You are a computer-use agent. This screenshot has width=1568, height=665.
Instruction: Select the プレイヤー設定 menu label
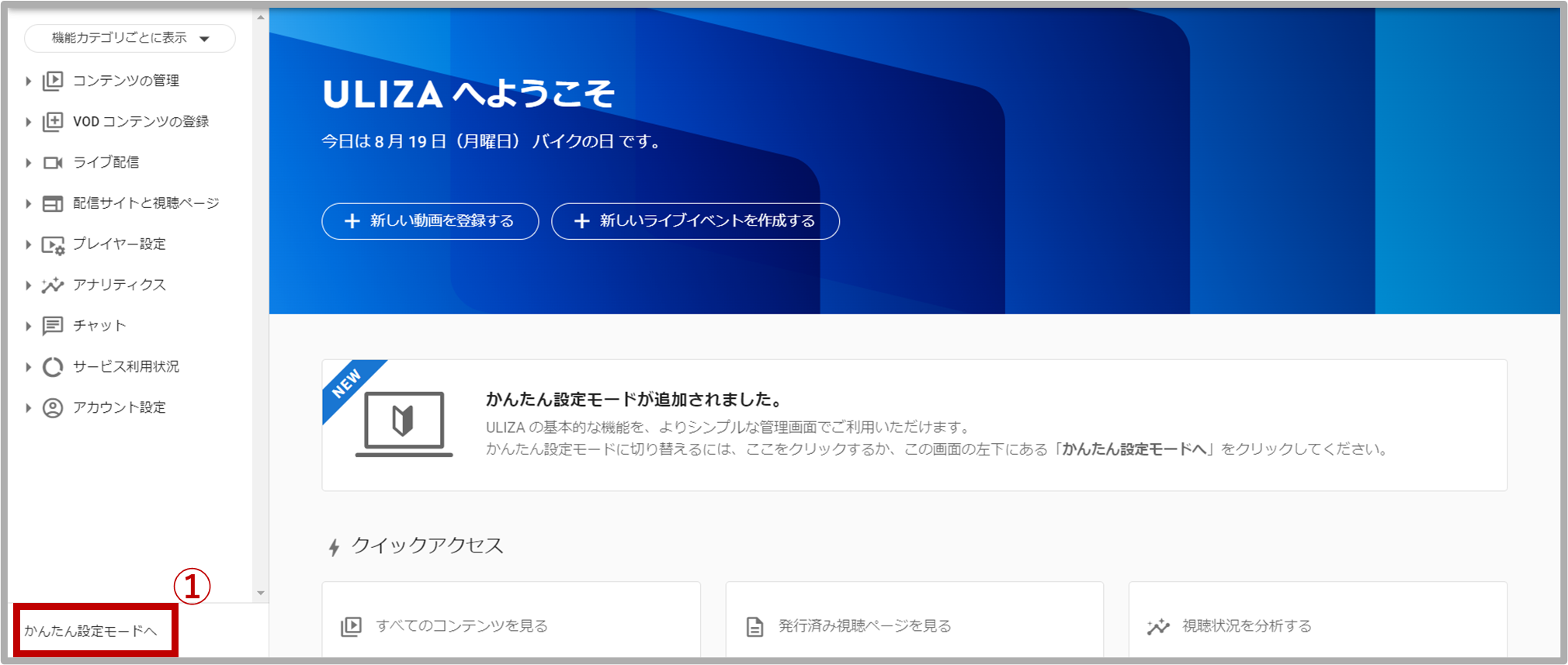pyautogui.click(x=120, y=244)
